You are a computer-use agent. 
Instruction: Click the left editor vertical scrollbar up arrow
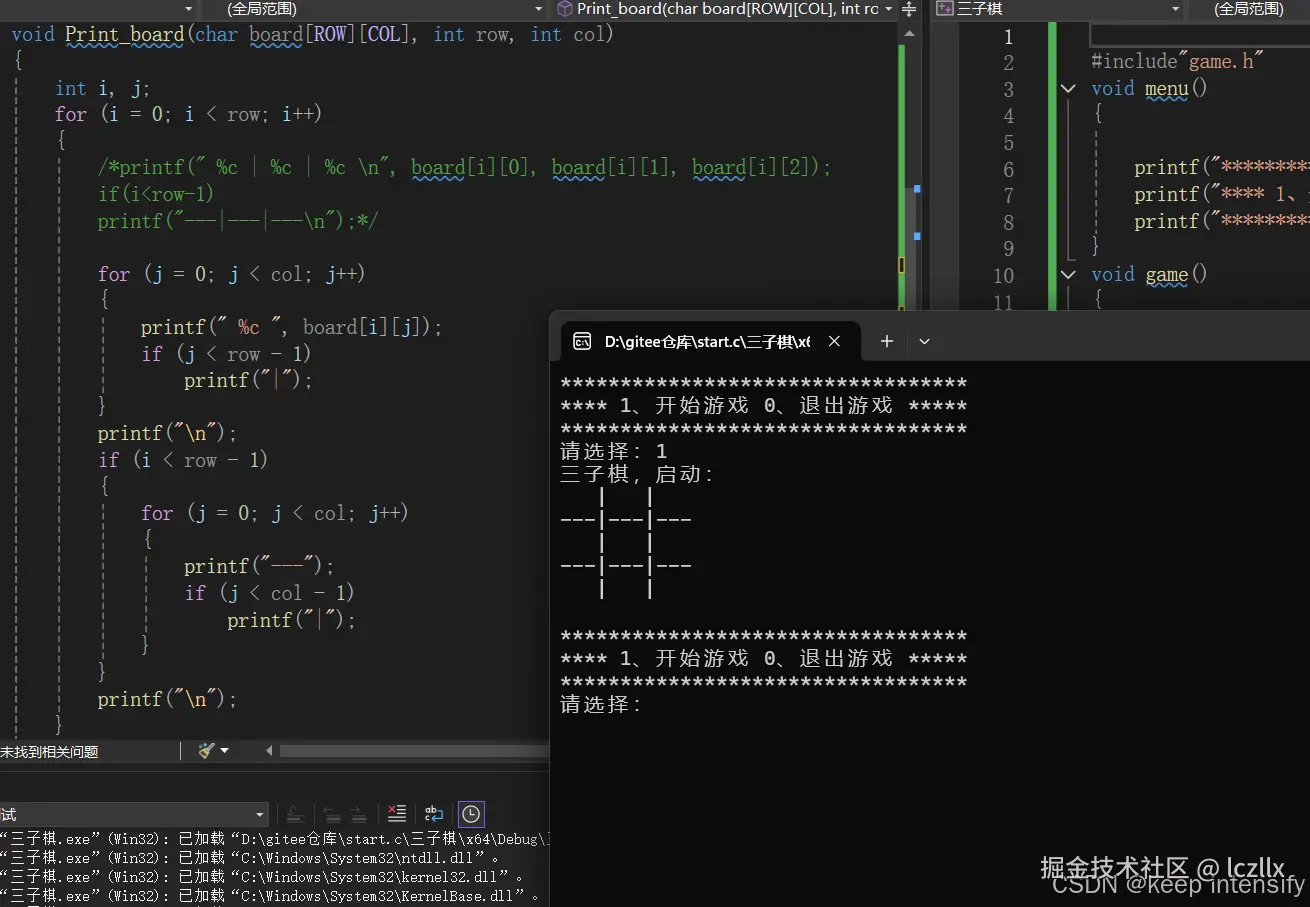(908, 33)
